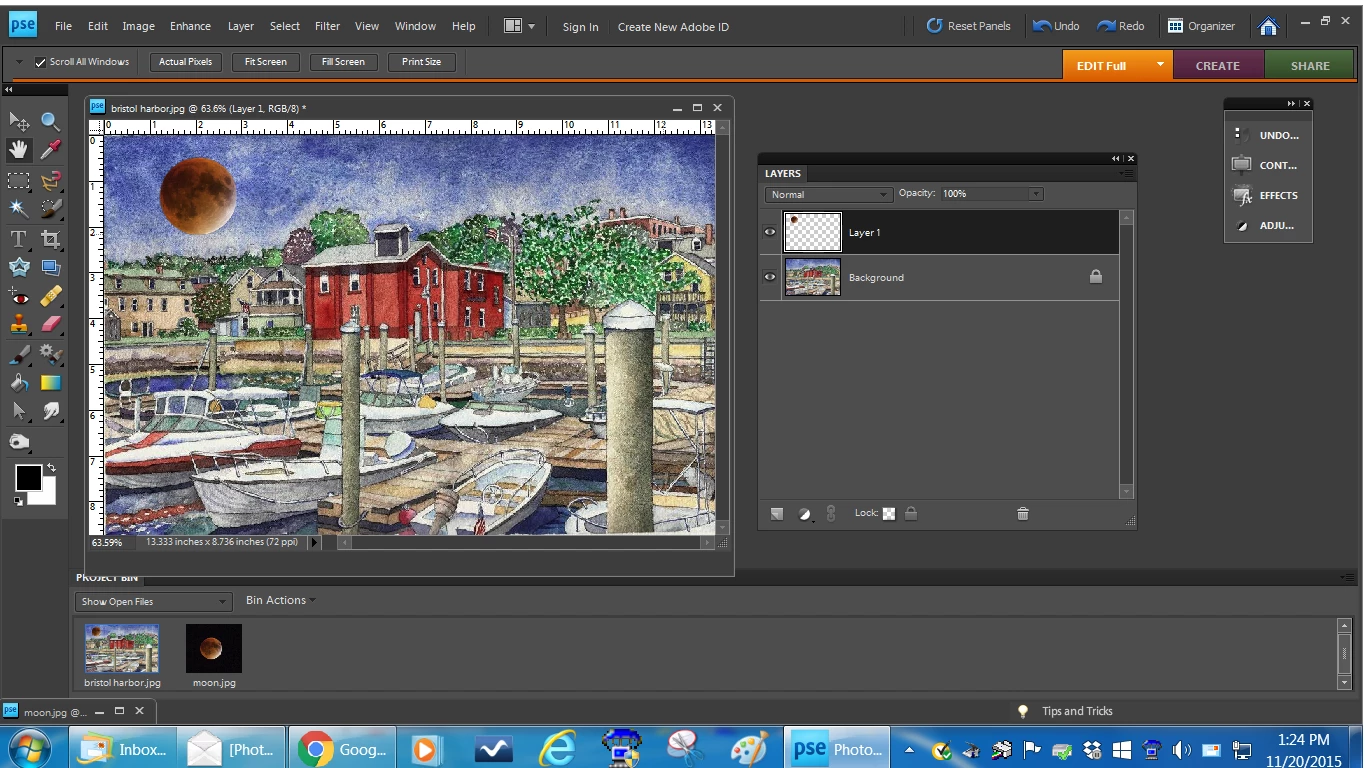Open the Organizer
1366x768 pixels.
click(1201, 26)
